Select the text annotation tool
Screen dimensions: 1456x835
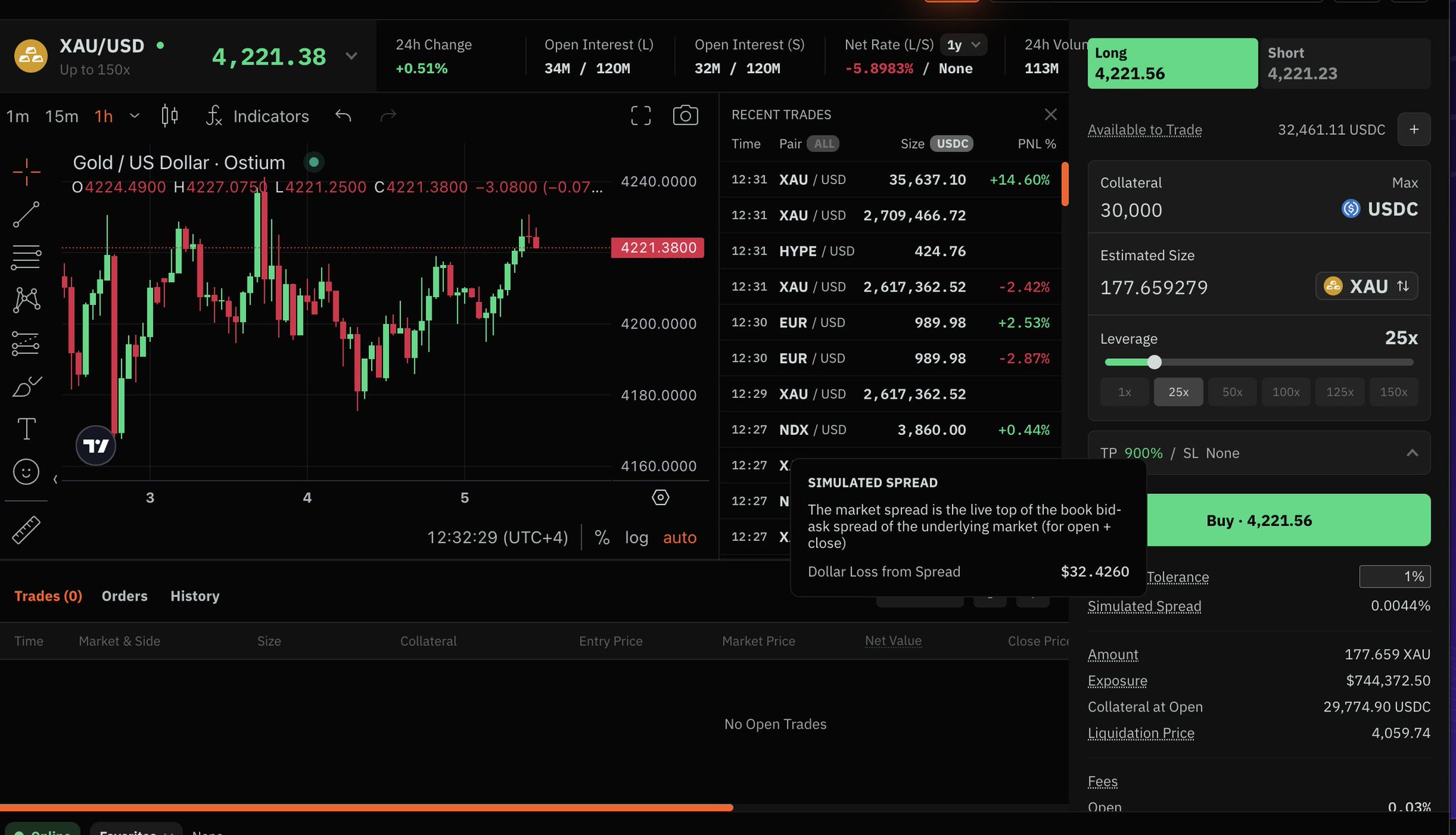click(26, 429)
